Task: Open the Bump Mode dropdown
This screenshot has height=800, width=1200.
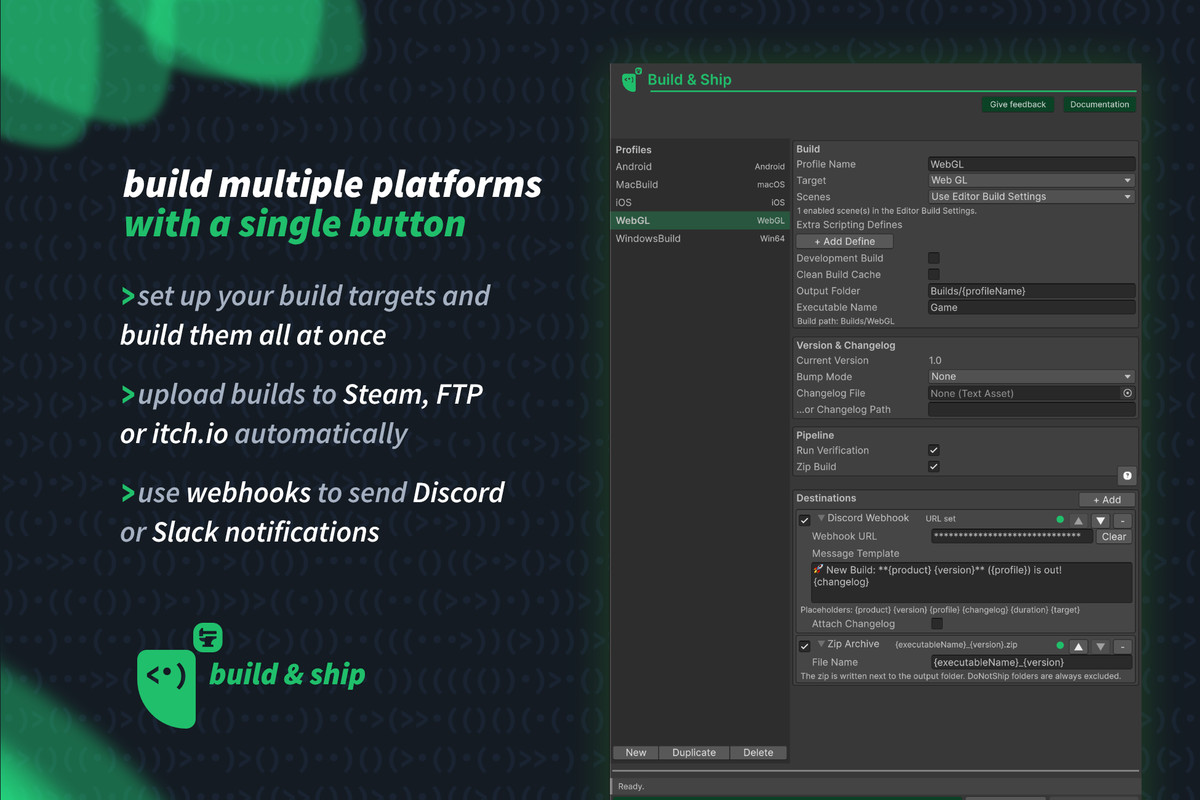Action: click(x=1032, y=377)
